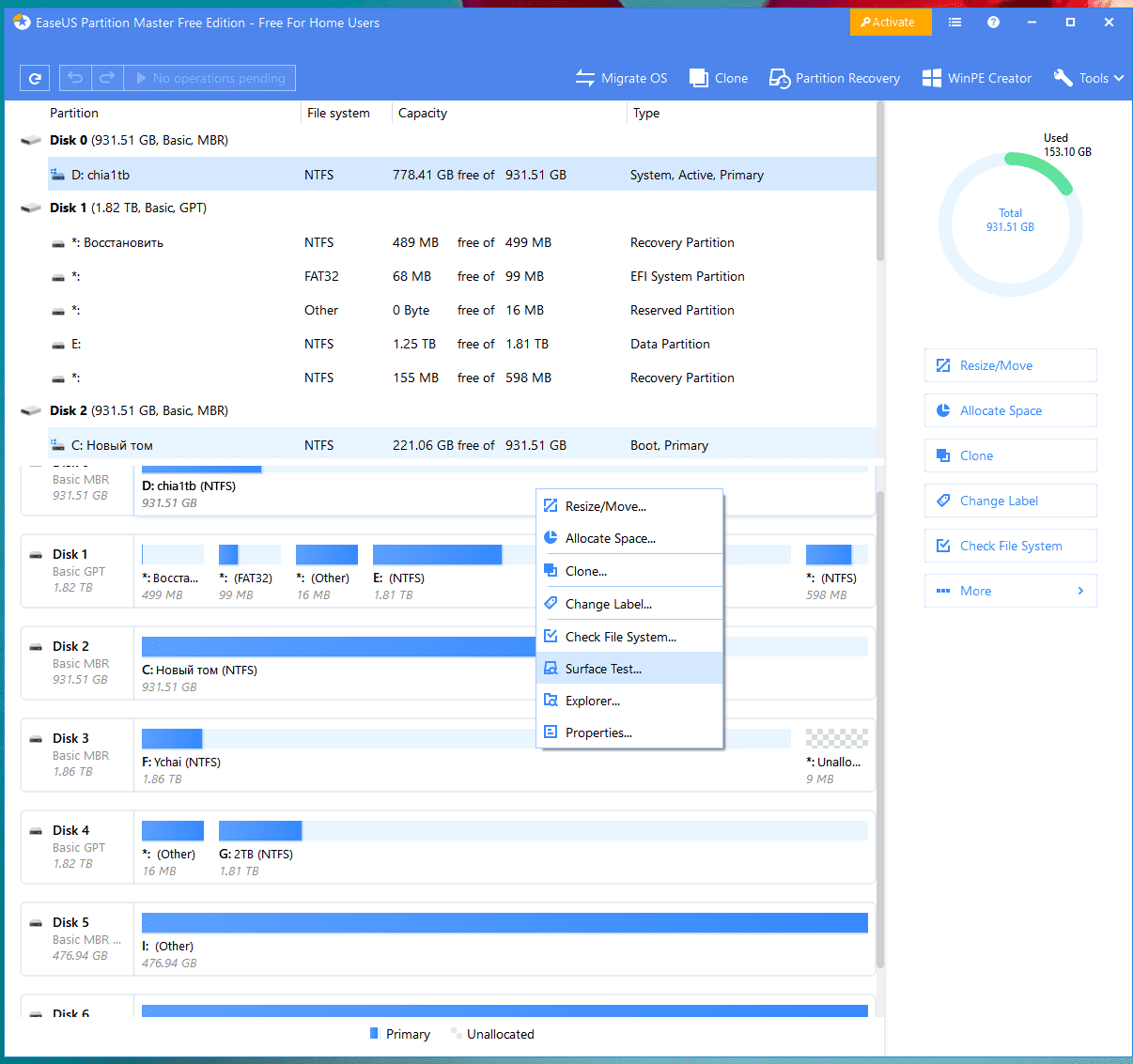Click the G: 2TB (NTFS) partition bar
Image resolution: width=1133 pixels, height=1064 pixels.
tap(543, 830)
